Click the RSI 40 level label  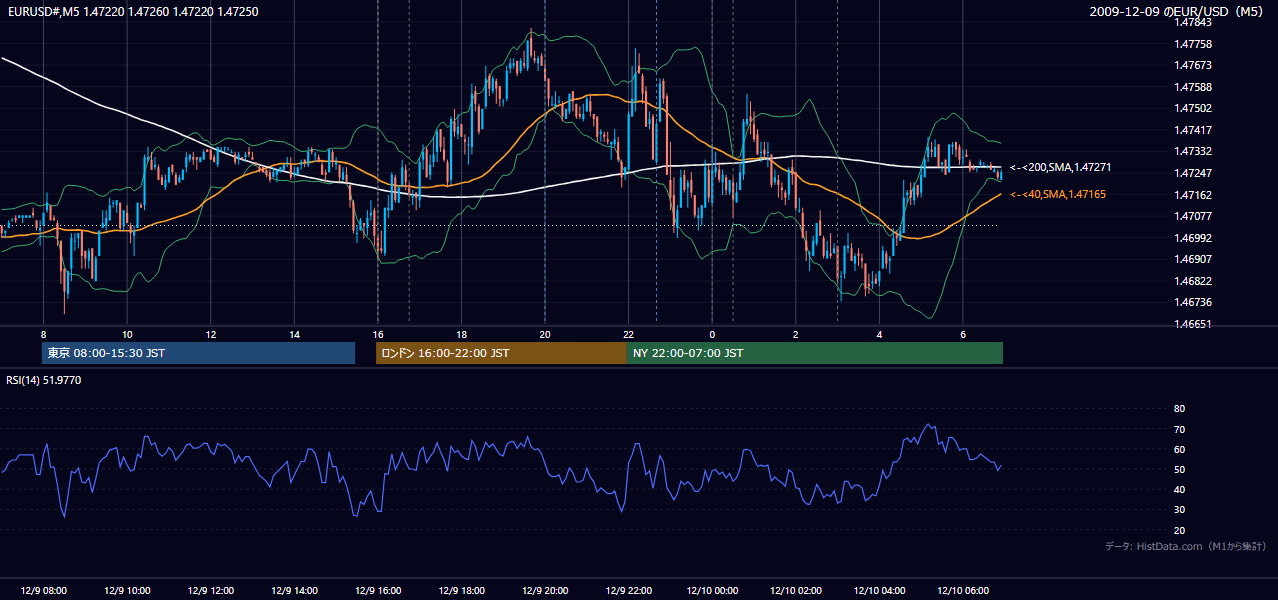tap(1179, 490)
